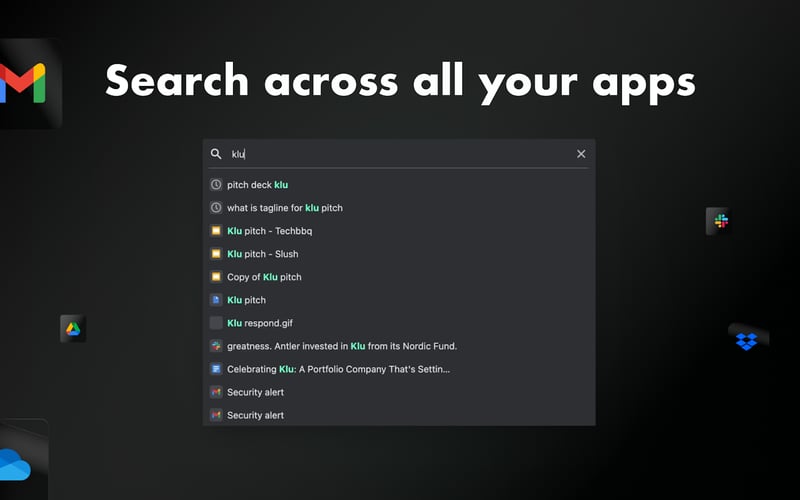The height and width of the screenshot is (500, 800).
Task: Select 'what is tagline for klu pitch'
Action: pyautogui.click(x=285, y=208)
